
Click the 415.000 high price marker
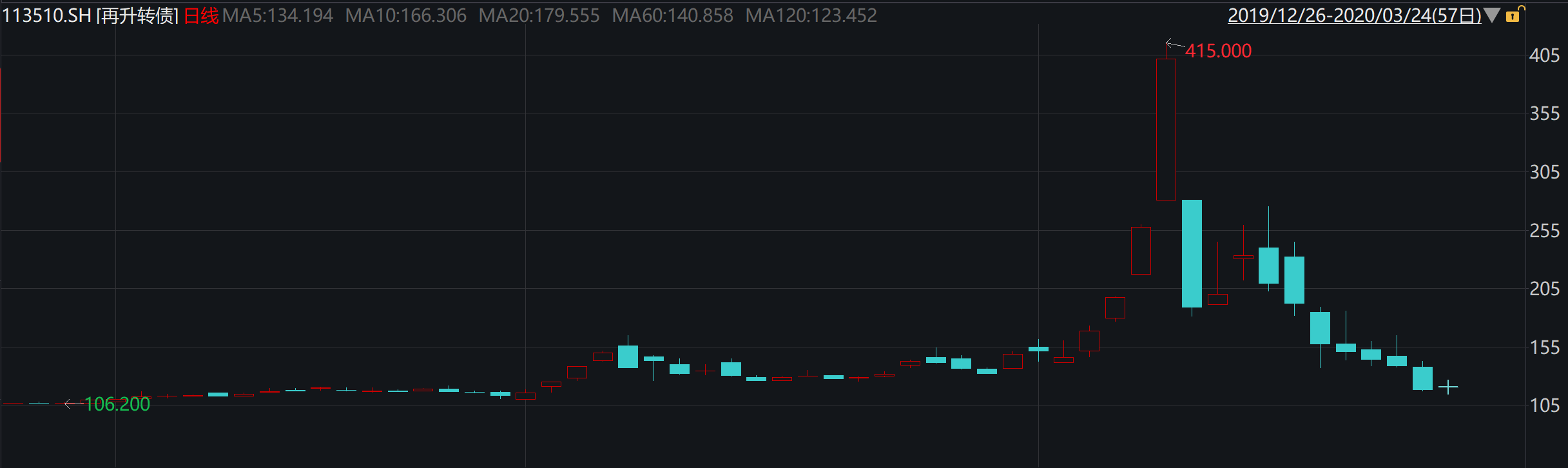click(1218, 51)
